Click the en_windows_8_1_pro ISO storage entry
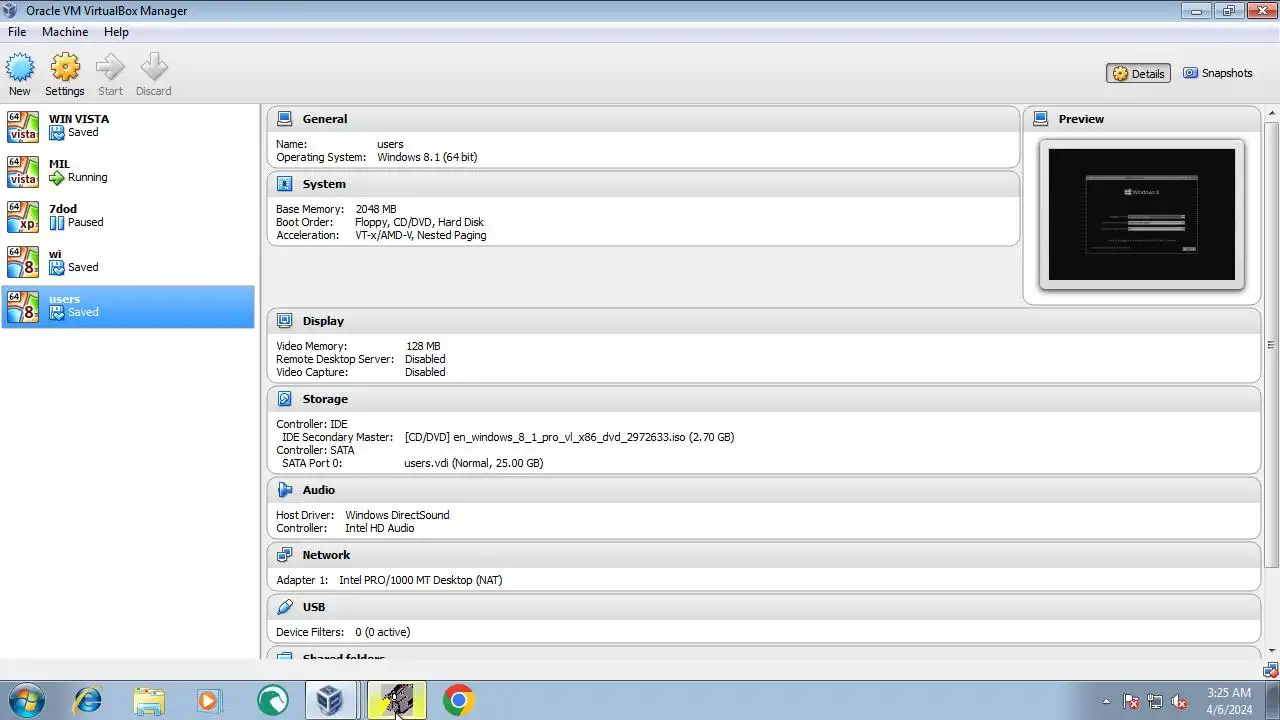Screen dimensions: 1280x720 (x=569, y=437)
